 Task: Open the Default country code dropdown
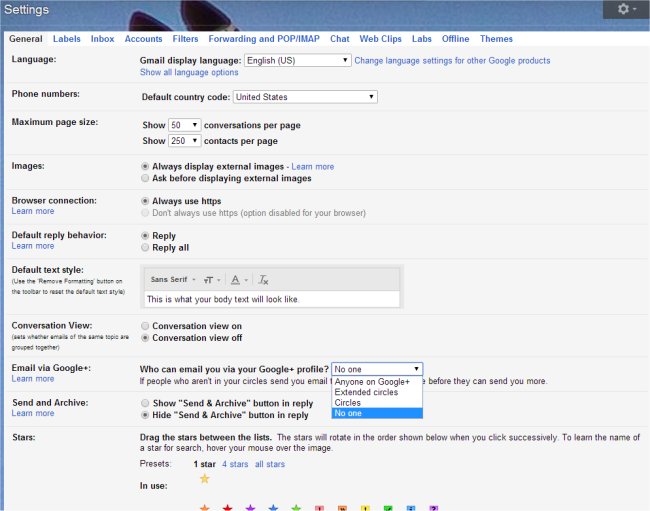click(x=305, y=97)
